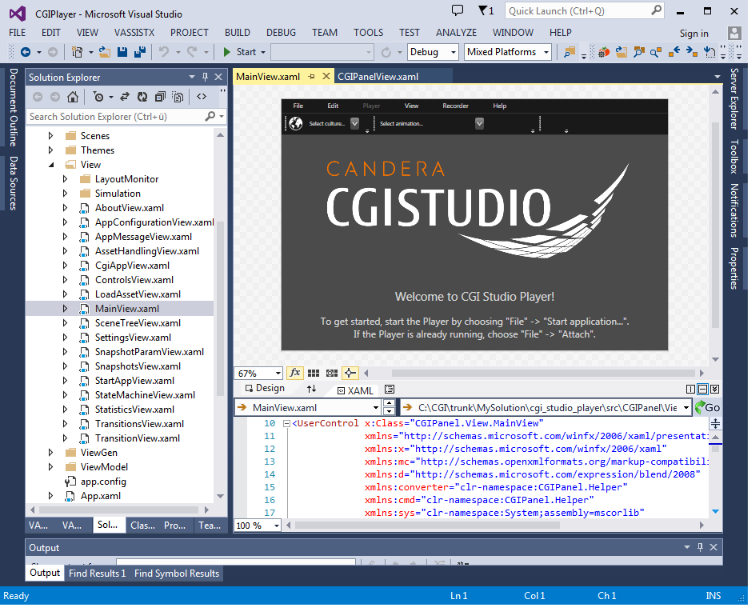Switch to CGIPanelView.xaml tab
The height and width of the screenshot is (605, 748).
tap(378, 76)
